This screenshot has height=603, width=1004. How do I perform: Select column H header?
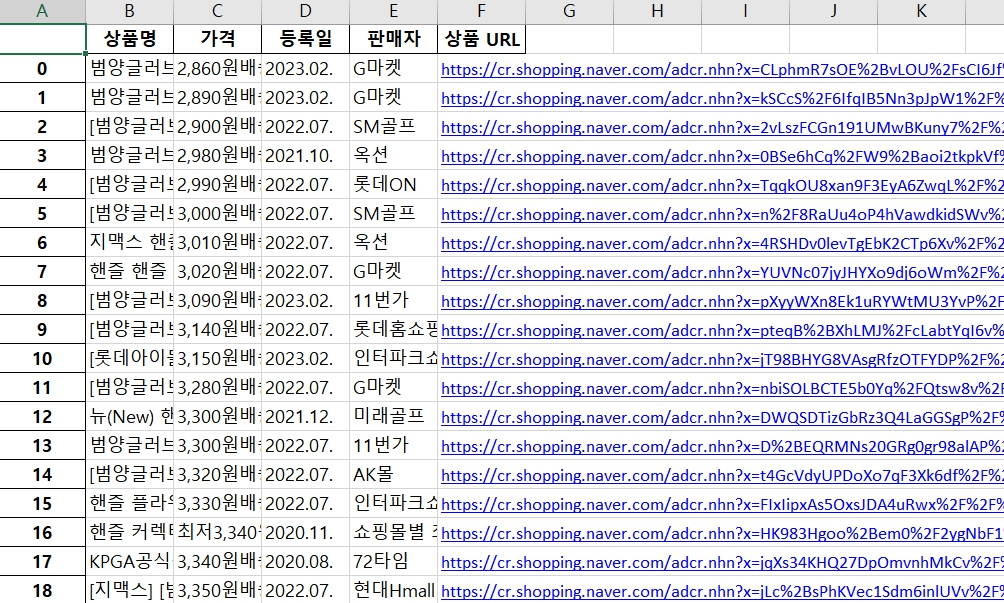pyautogui.click(x=657, y=12)
